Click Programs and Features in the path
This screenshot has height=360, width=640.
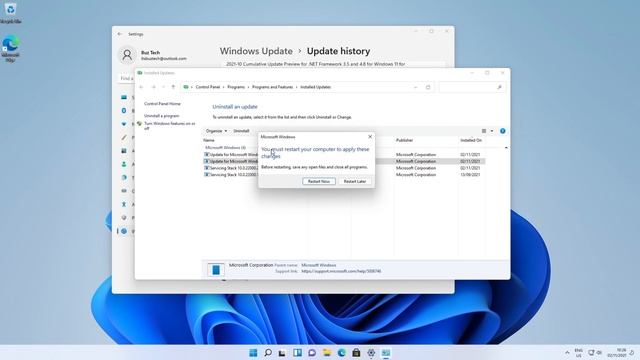click(272, 87)
